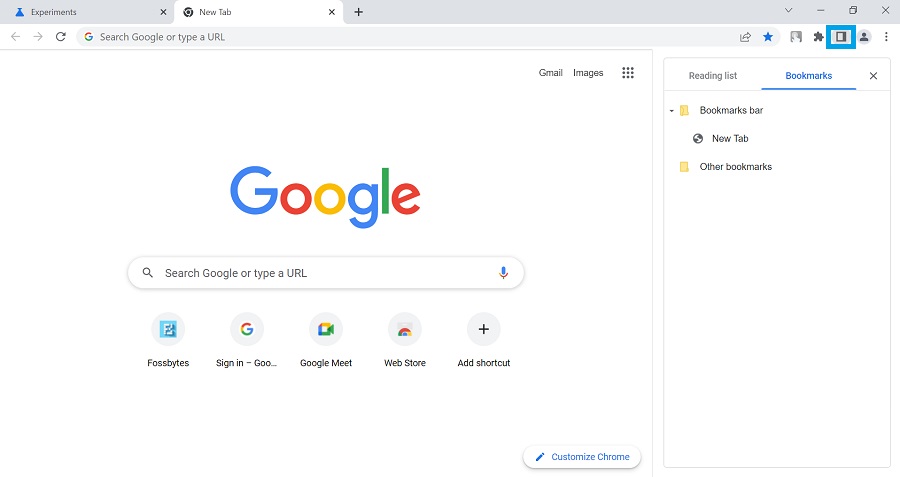Open the profile avatar icon

864,37
